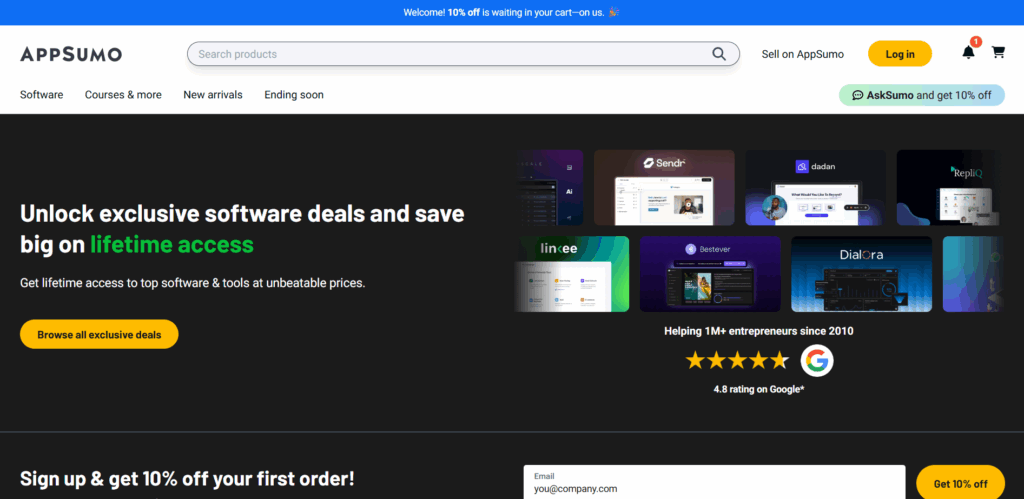Open the linkee deal thumbnail
The width and height of the screenshot is (1024, 499).
pyautogui.click(x=572, y=274)
